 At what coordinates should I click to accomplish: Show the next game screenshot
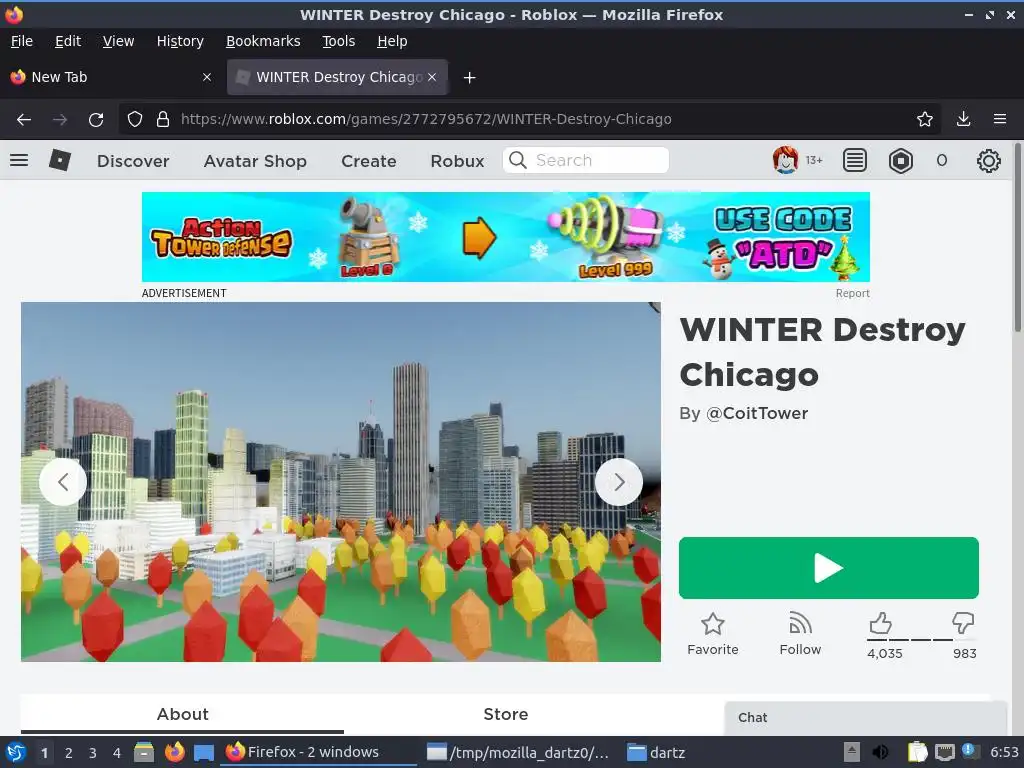pos(618,482)
